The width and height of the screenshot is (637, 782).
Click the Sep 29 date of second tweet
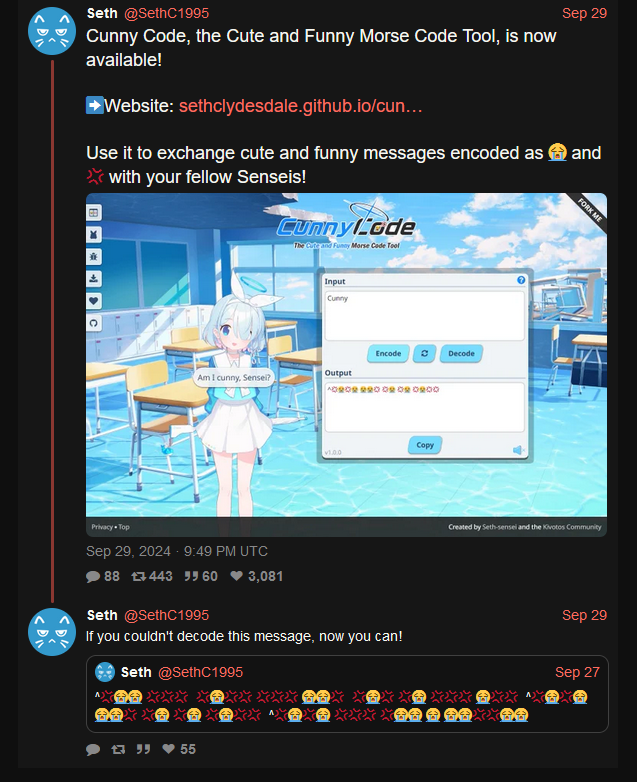coord(584,615)
